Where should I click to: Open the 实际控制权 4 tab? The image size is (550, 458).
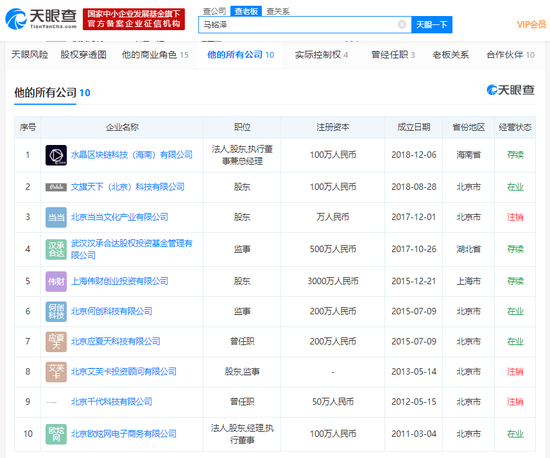[321, 55]
